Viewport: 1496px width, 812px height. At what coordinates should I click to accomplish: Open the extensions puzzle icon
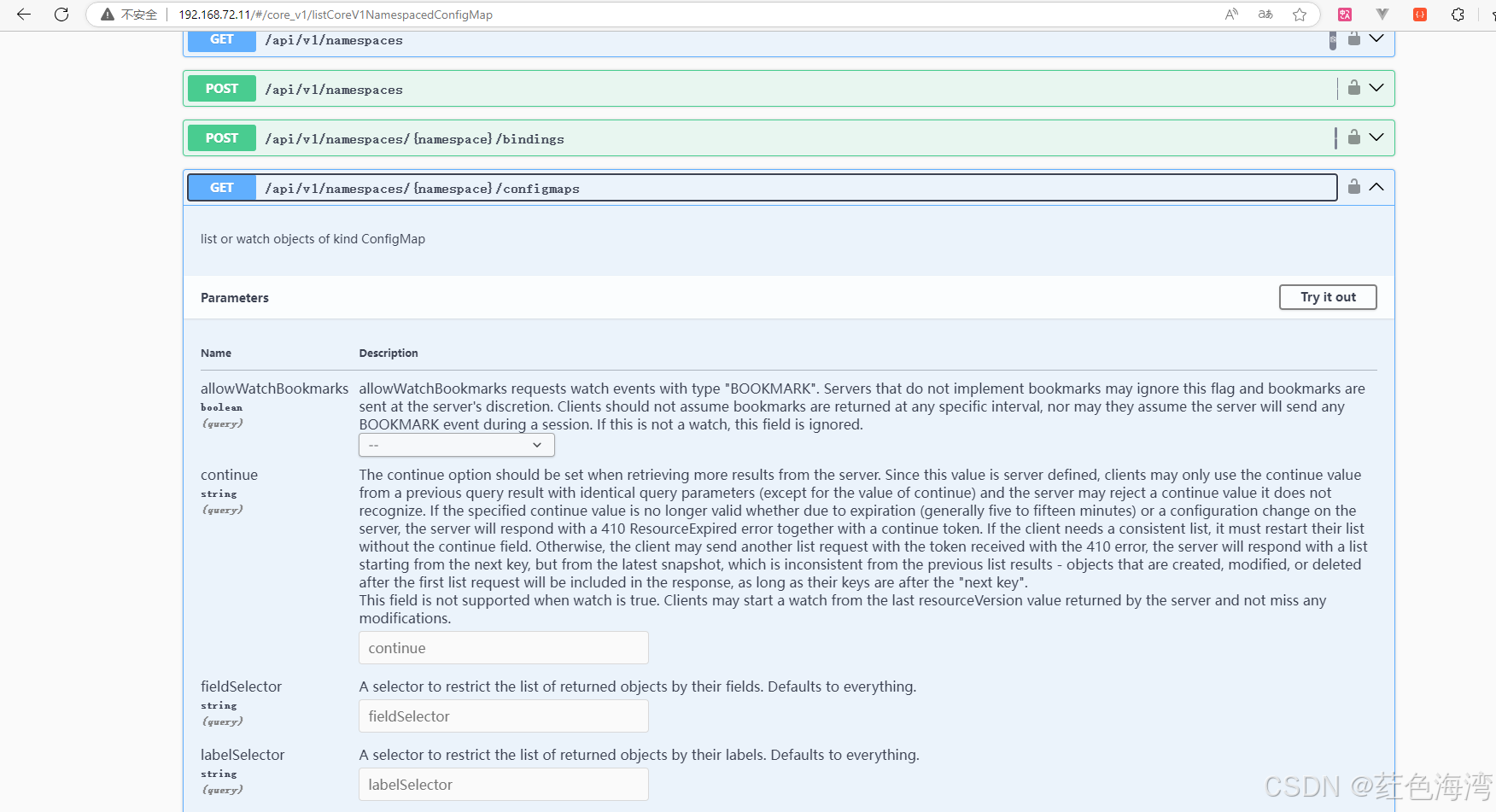pyautogui.click(x=1458, y=15)
